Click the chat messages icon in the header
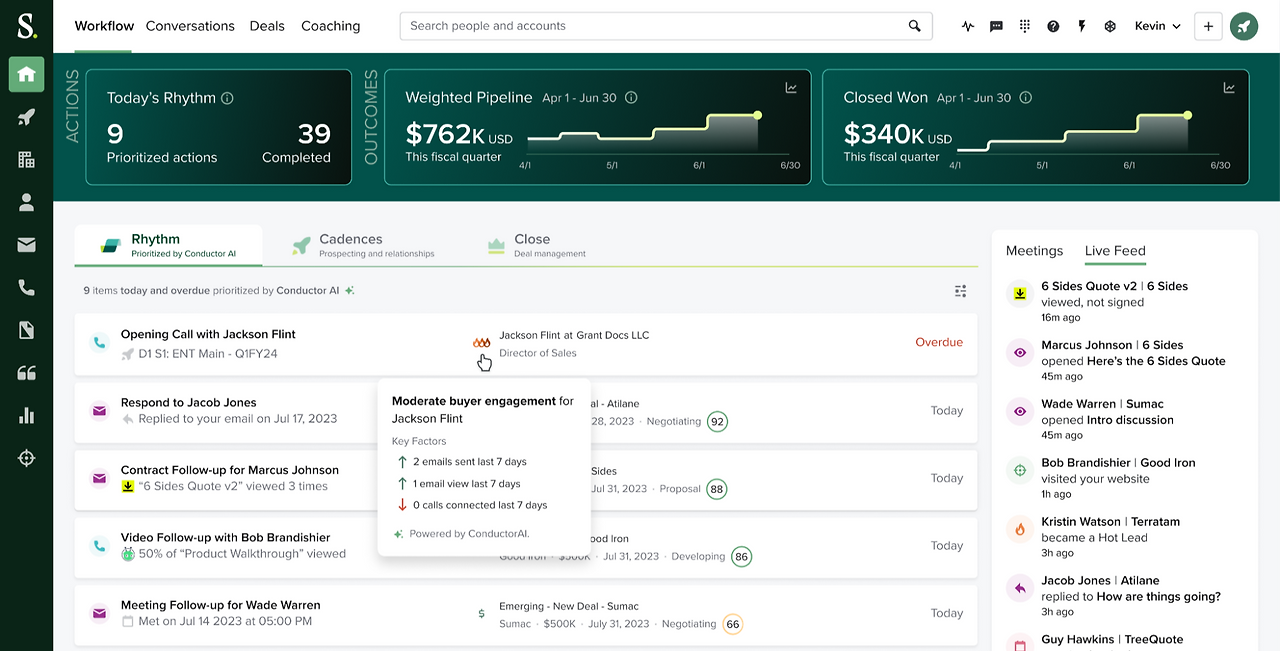This screenshot has width=1280, height=651. (x=996, y=26)
